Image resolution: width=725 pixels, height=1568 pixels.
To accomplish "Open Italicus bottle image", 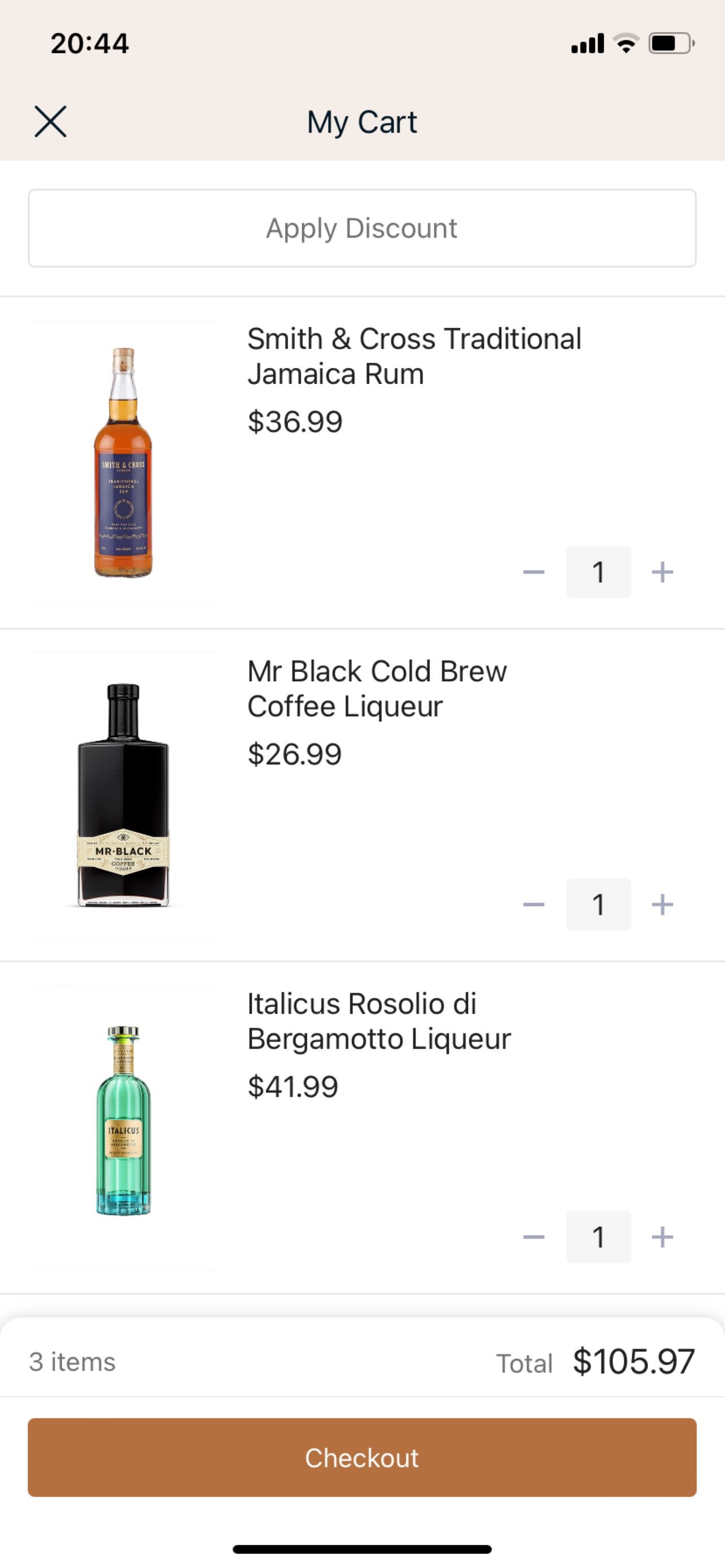I will [123, 1127].
